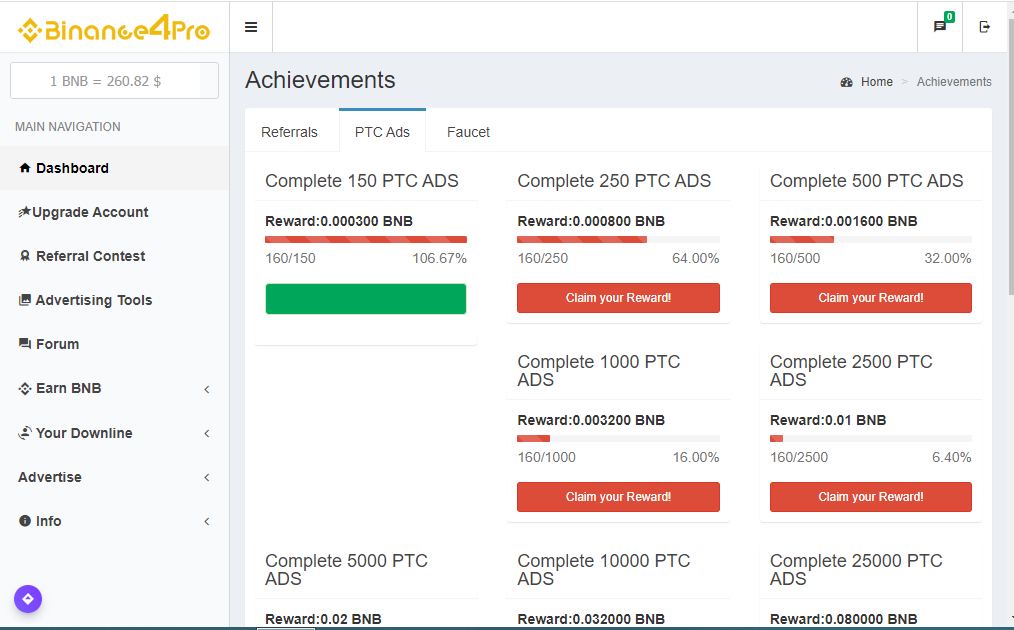Image resolution: width=1014 pixels, height=630 pixels.
Task: Open the Forum sidebar item
Action: point(57,344)
